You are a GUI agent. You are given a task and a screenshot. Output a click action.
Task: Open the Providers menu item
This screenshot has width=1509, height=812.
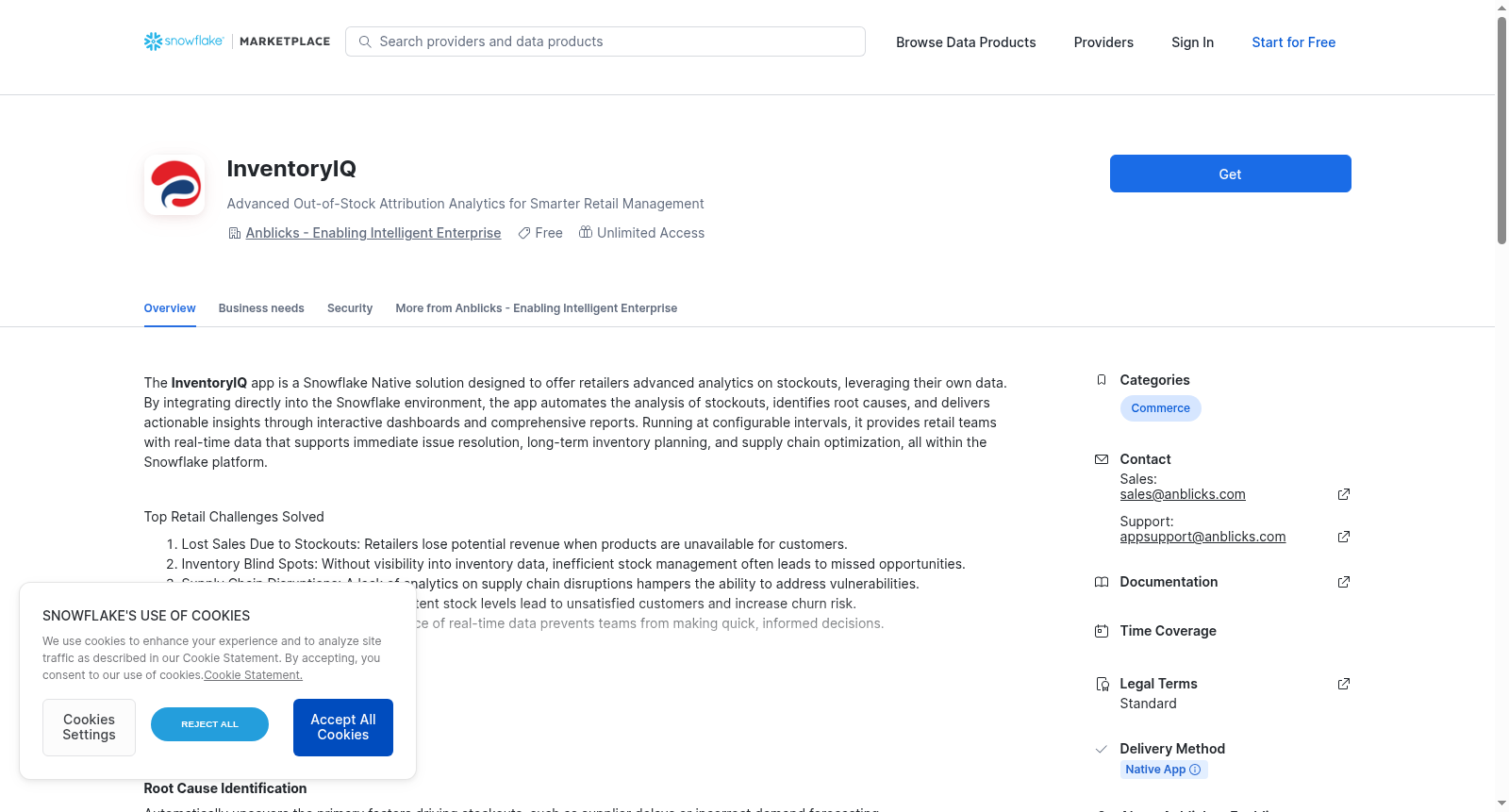click(x=1103, y=42)
